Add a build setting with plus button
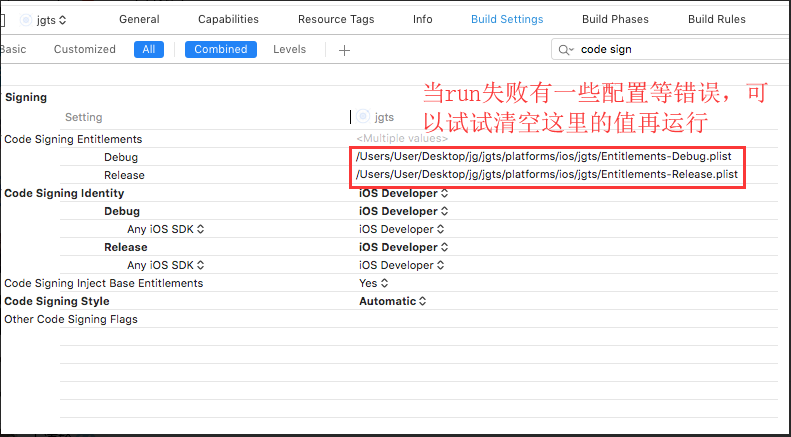This screenshot has height=437, width=791. 344,50
